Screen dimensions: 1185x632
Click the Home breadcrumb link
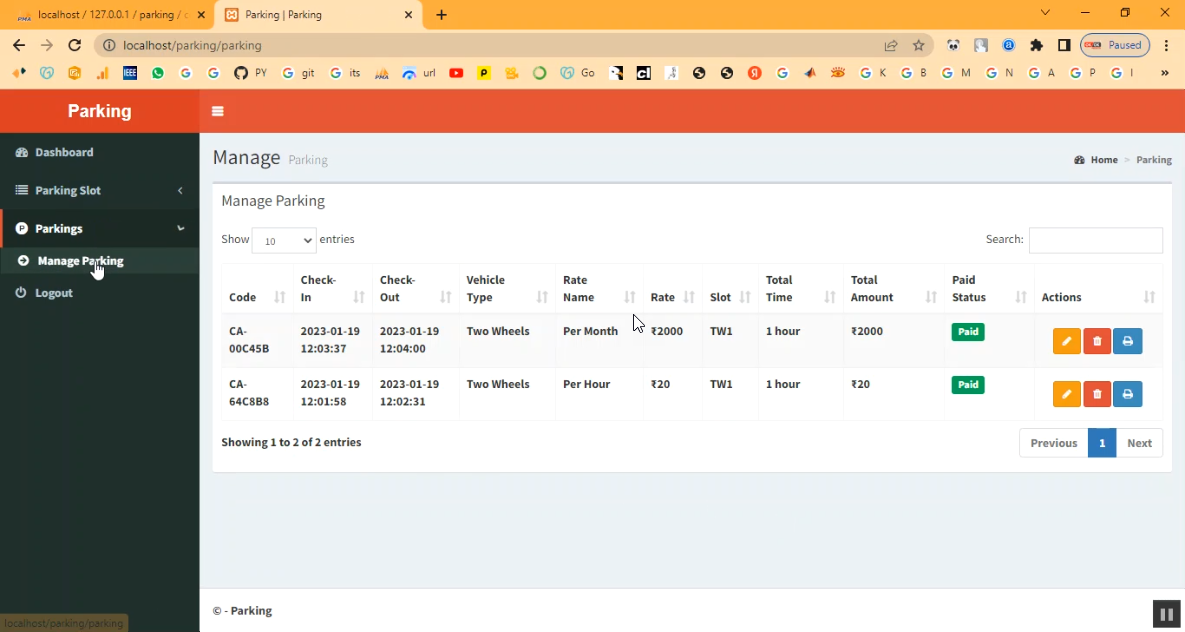[x=1103, y=160]
